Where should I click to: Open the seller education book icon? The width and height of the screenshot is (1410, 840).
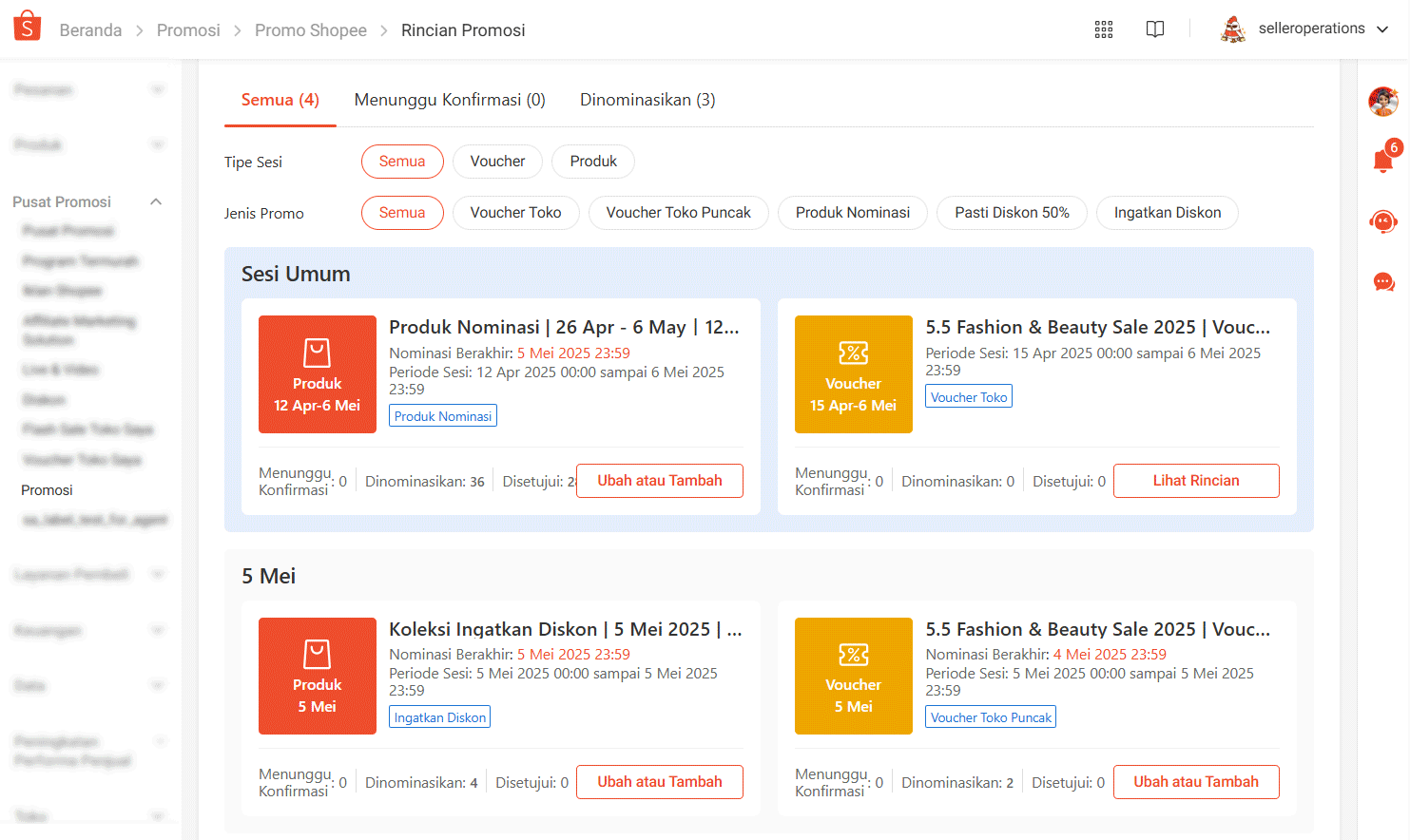click(1155, 29)
